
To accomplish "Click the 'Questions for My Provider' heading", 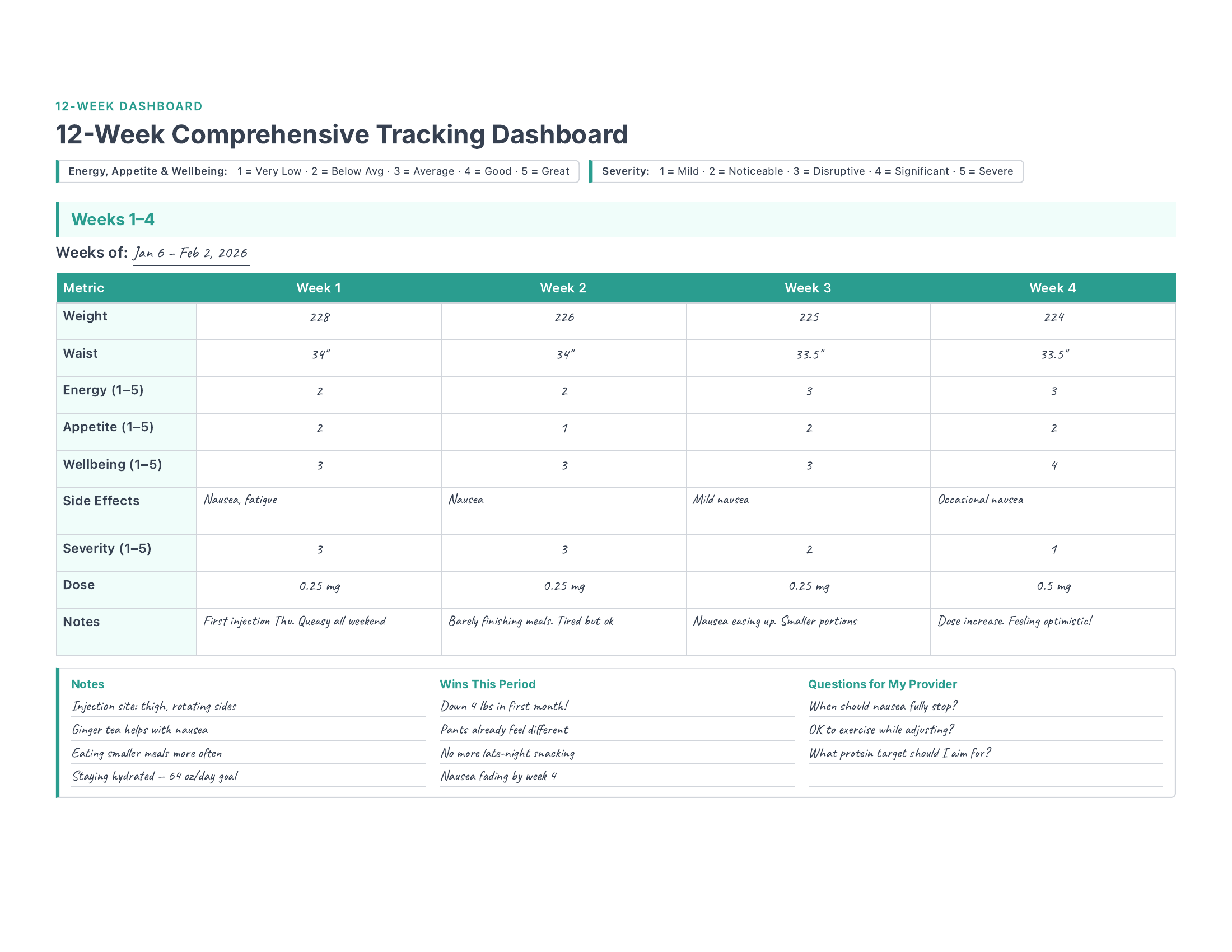I will coord(882,684).
